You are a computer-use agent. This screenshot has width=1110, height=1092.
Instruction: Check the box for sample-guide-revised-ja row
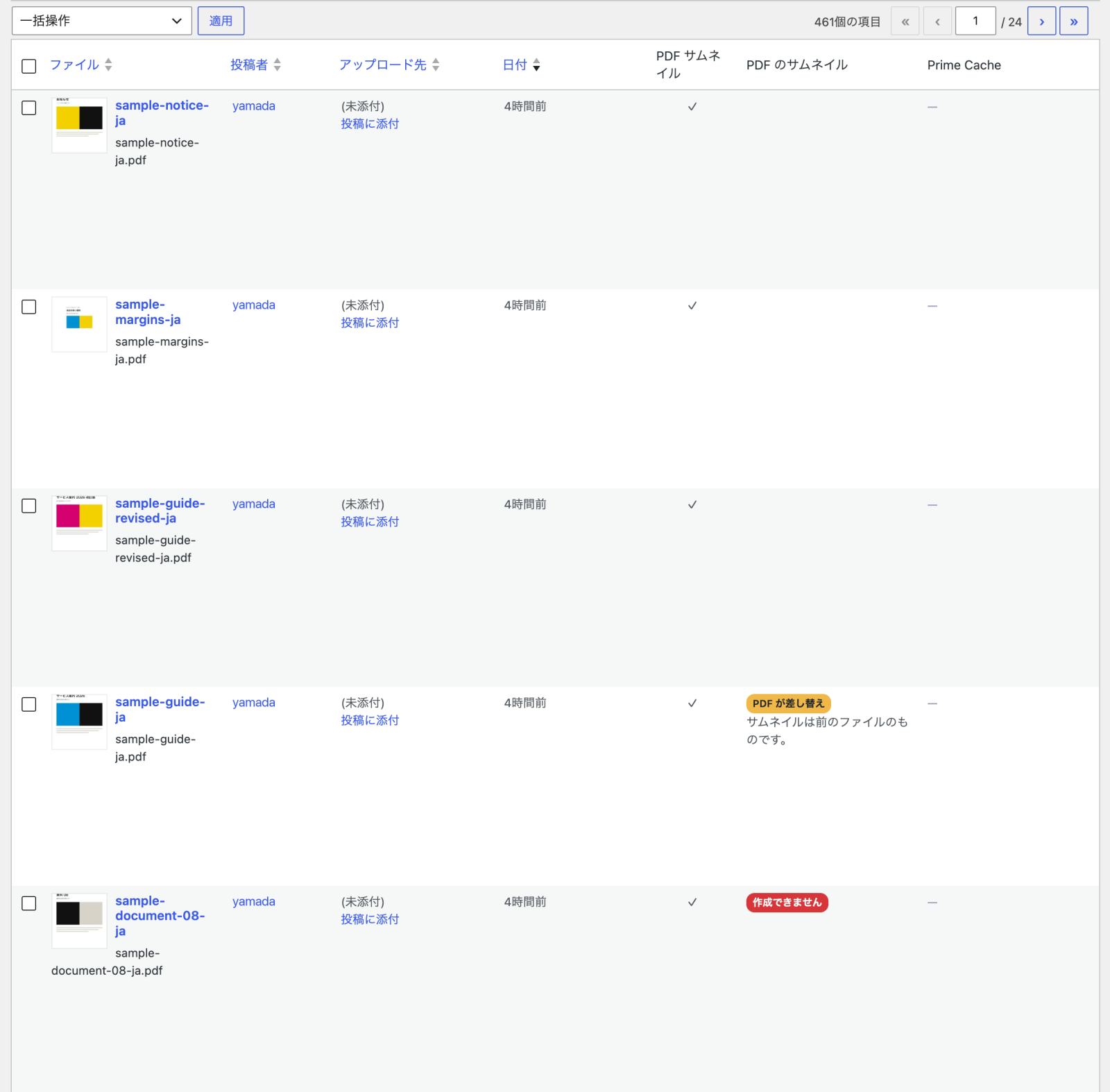pyautogui.click(x=29, y=506)
